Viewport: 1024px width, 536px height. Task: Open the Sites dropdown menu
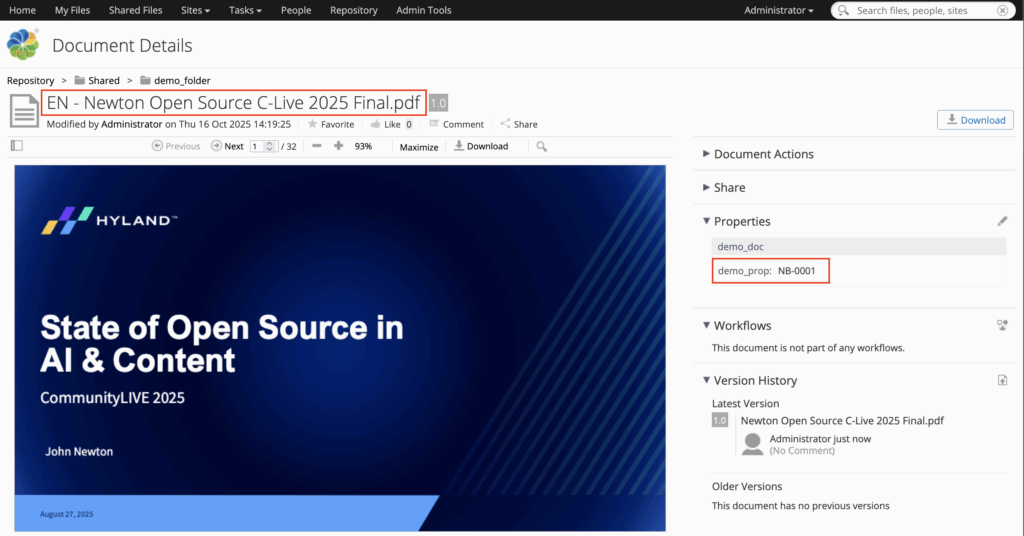[x=194, y=10]
